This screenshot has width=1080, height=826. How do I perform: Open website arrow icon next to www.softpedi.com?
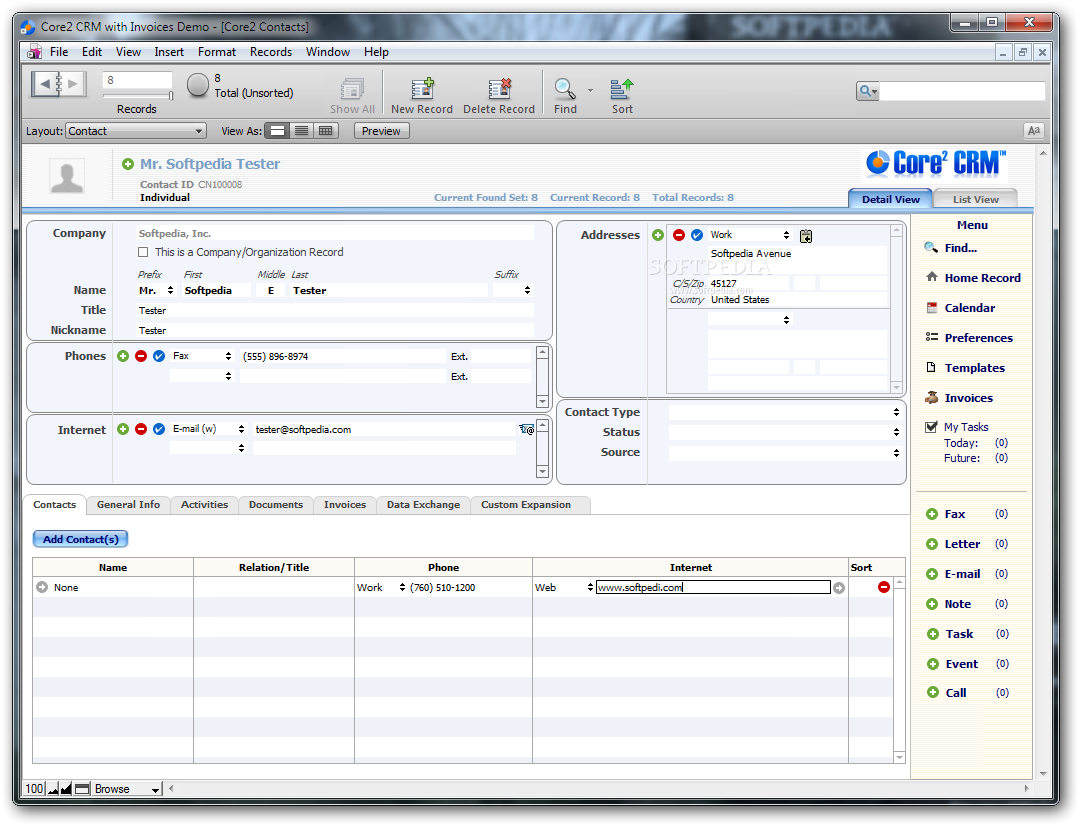pyautogui.click(x=839, y=588)
